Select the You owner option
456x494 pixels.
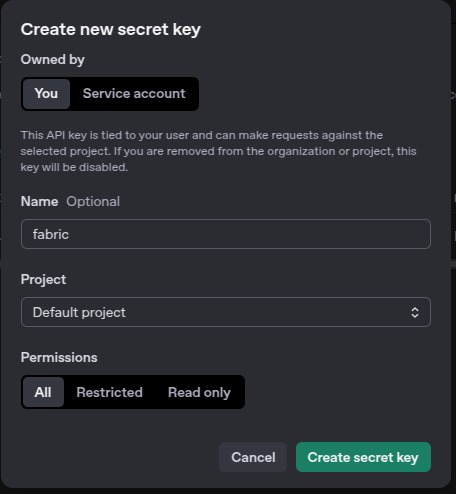pos(46,94)
